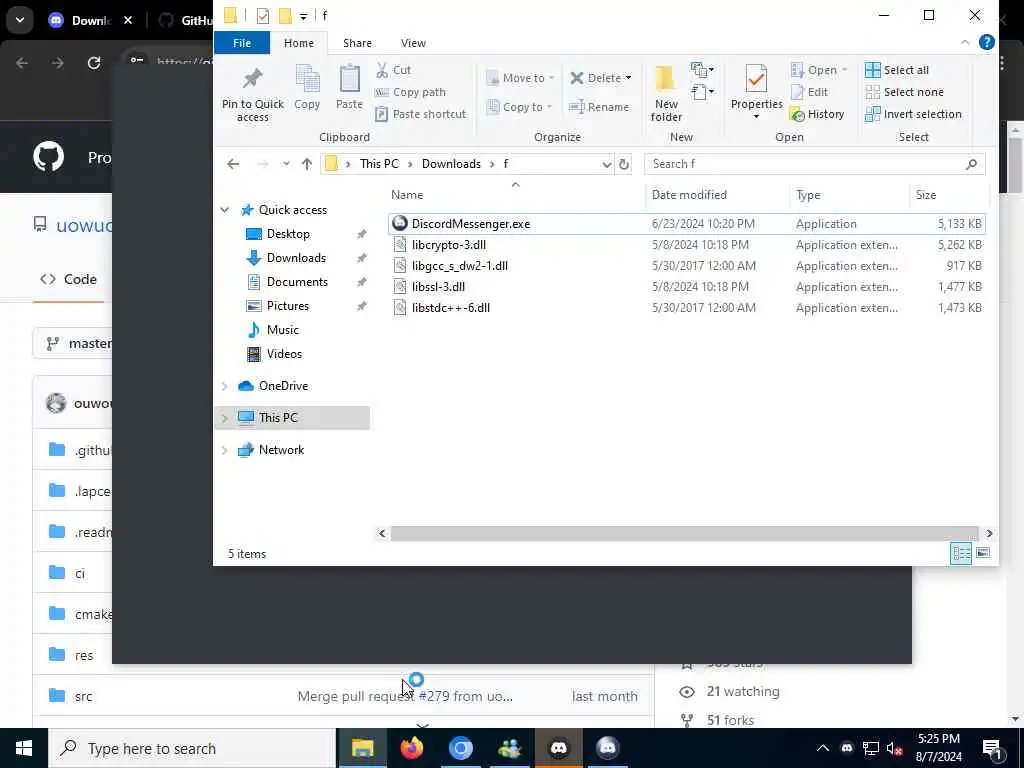Open address bar history dropdown

[606, 165]
